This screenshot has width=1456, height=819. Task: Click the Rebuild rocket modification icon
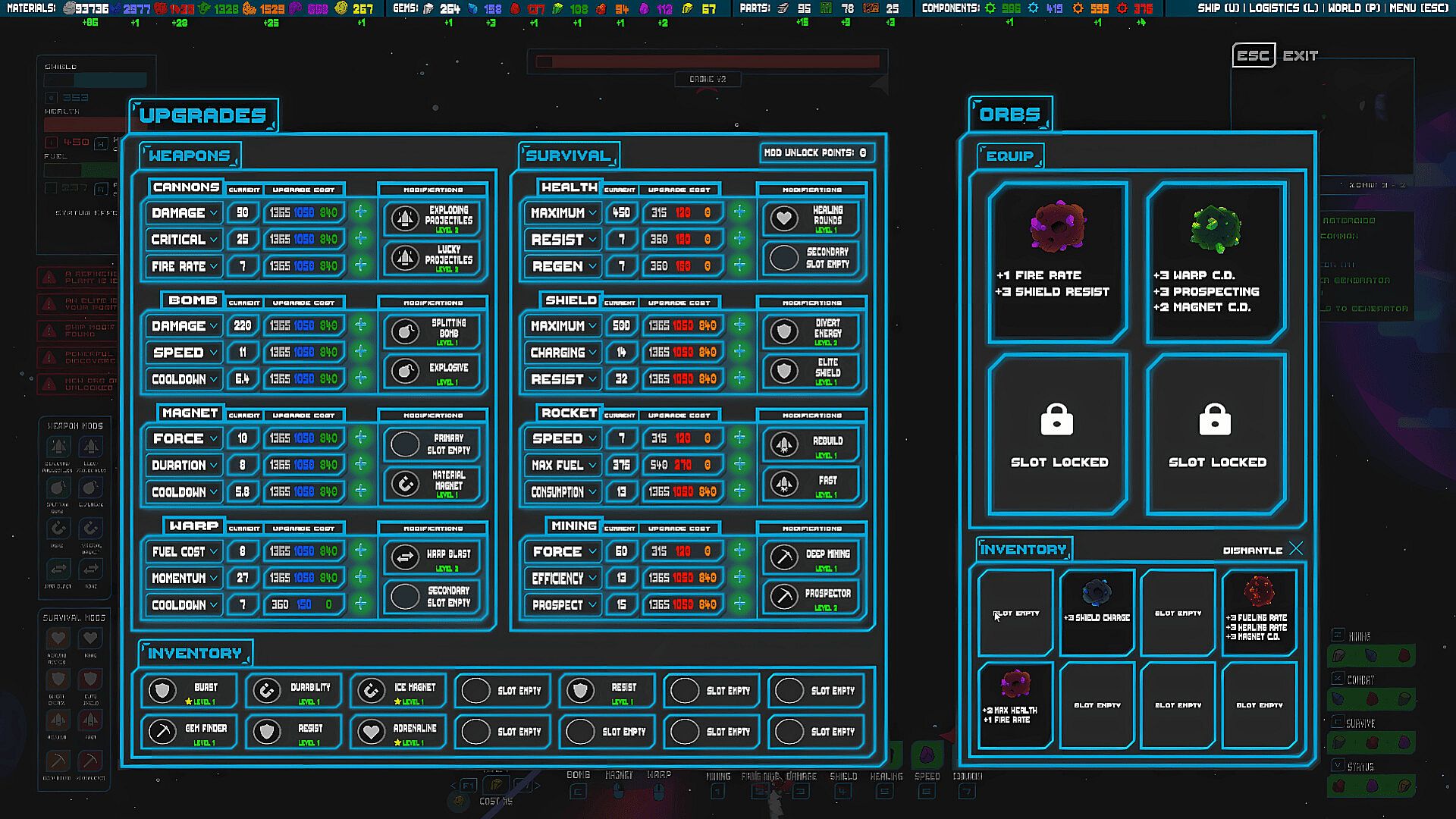784,444
